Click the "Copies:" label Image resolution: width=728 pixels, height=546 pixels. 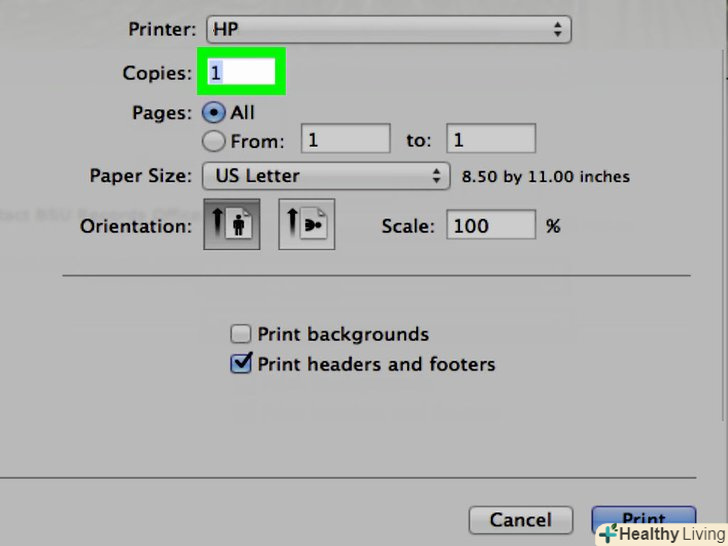pyautogui.click(x=156, y=73)
